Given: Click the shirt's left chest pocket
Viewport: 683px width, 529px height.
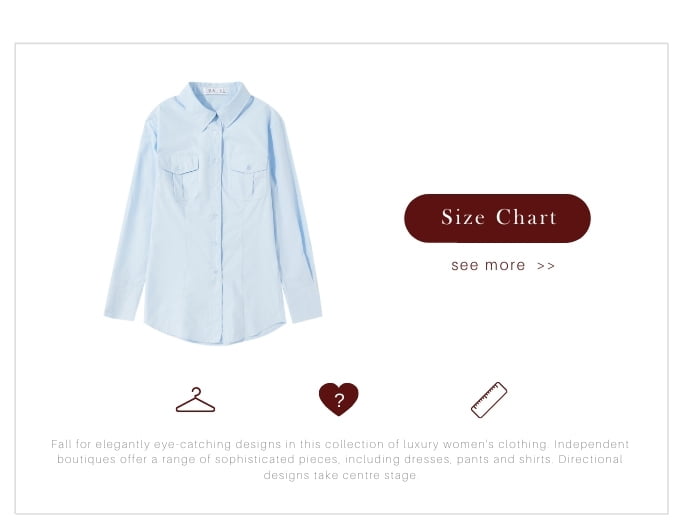Looking at the screenshot, I should pyautogui.click(x=179, y=173).
